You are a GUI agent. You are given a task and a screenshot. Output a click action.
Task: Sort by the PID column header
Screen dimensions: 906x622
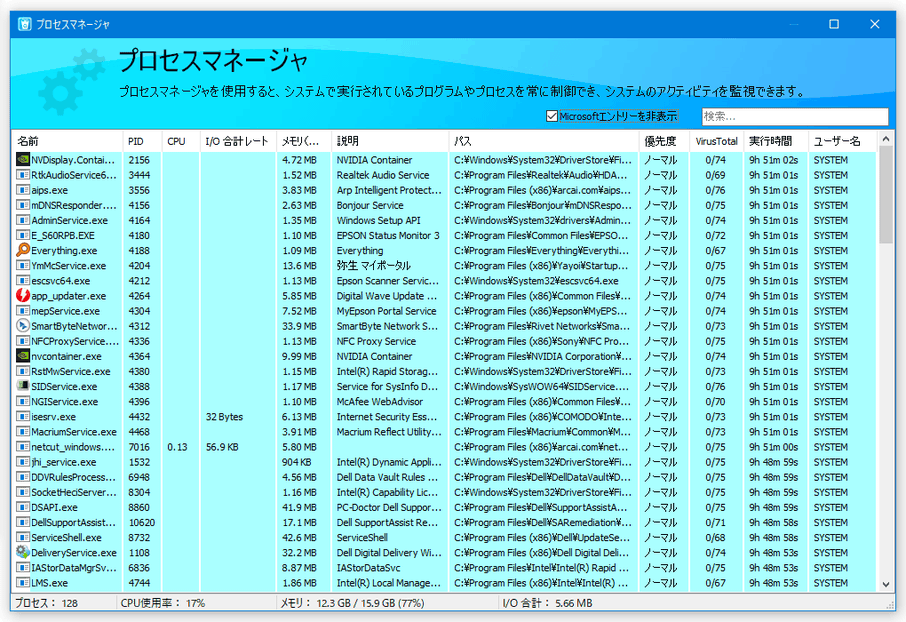coord(142,141)
